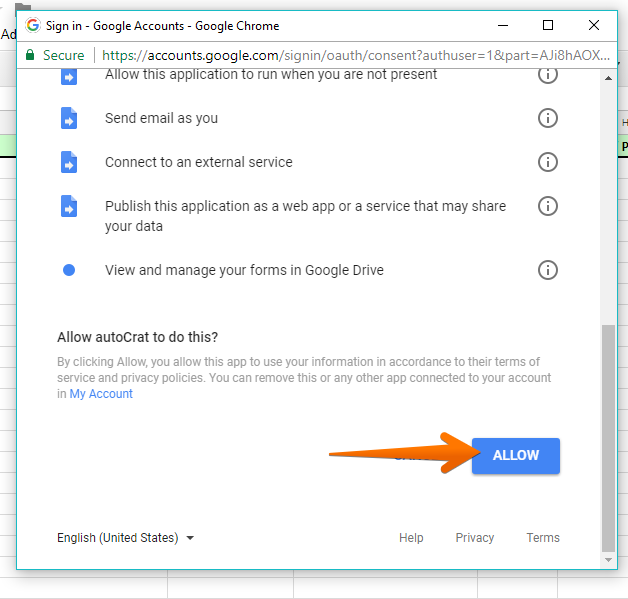This screenshot has height=599, width=628.
Task: Click info icon beside Publish this application permission
Action: point(547,206)
